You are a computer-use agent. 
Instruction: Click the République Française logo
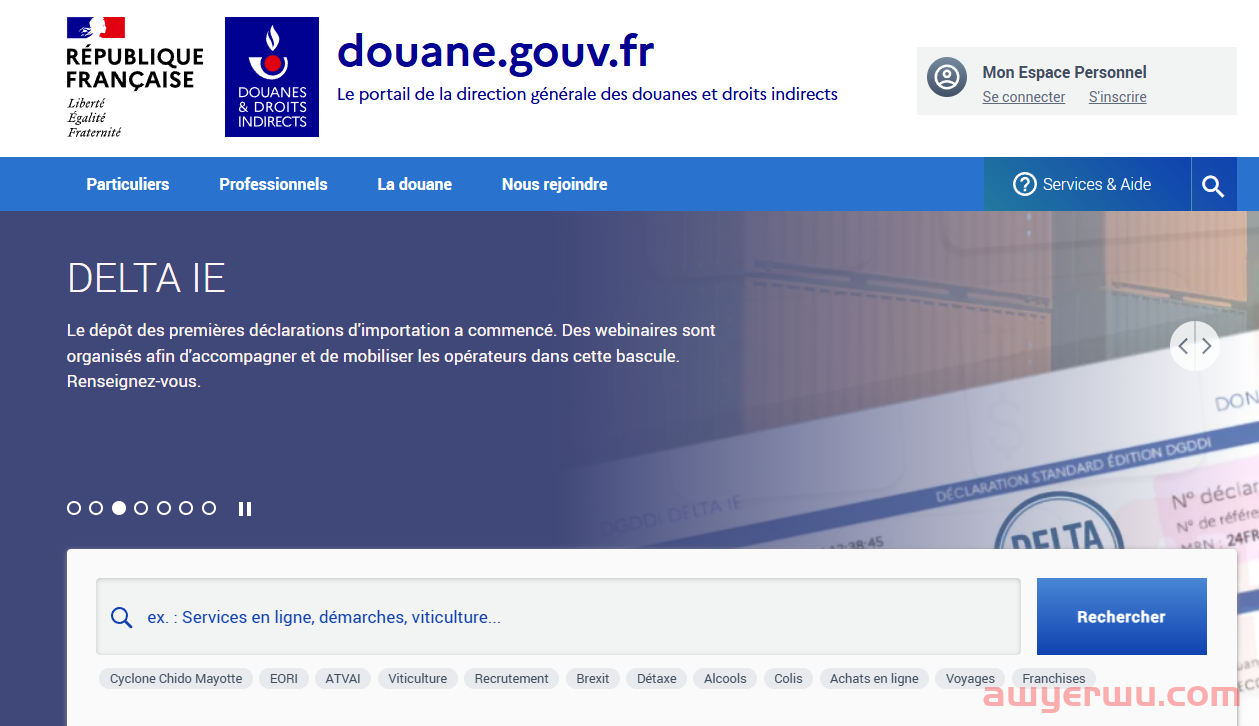point(135,77)
